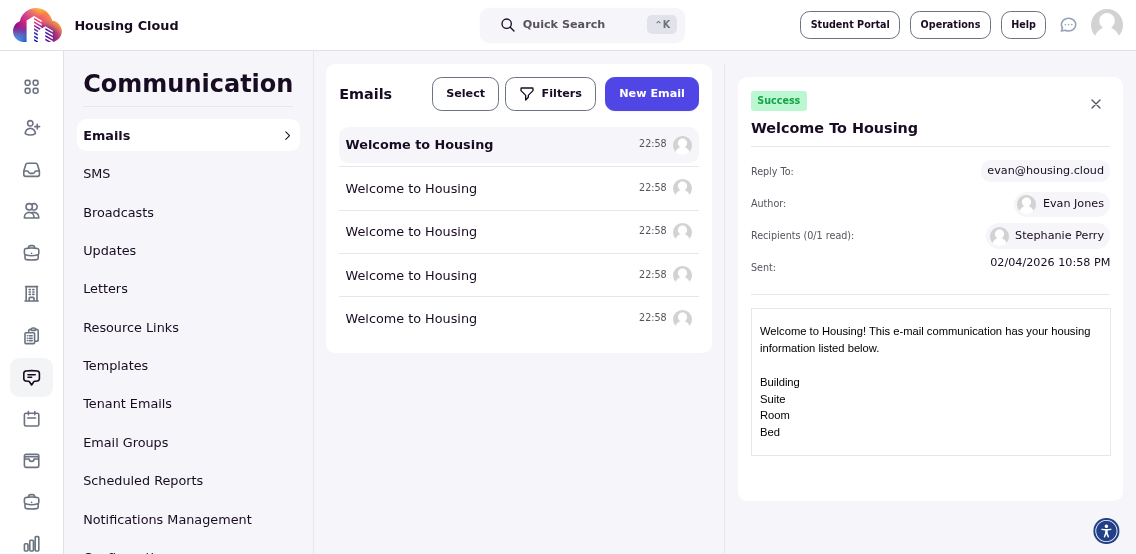Open Email Groups section
Screen dimensions: 1136x554
126,442
